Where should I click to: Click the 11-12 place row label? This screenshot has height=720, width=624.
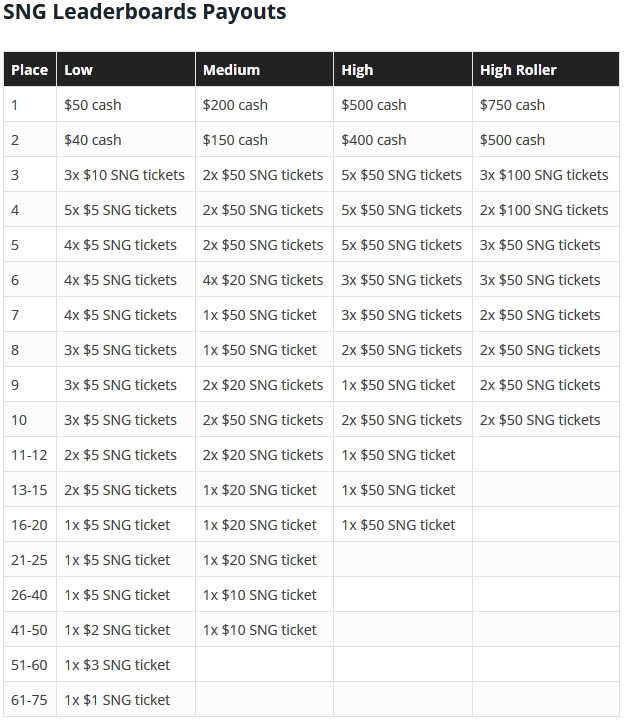point(30,455)
